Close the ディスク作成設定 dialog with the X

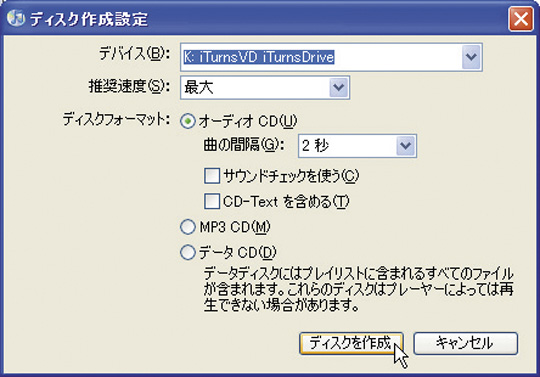tap(521, 19)
